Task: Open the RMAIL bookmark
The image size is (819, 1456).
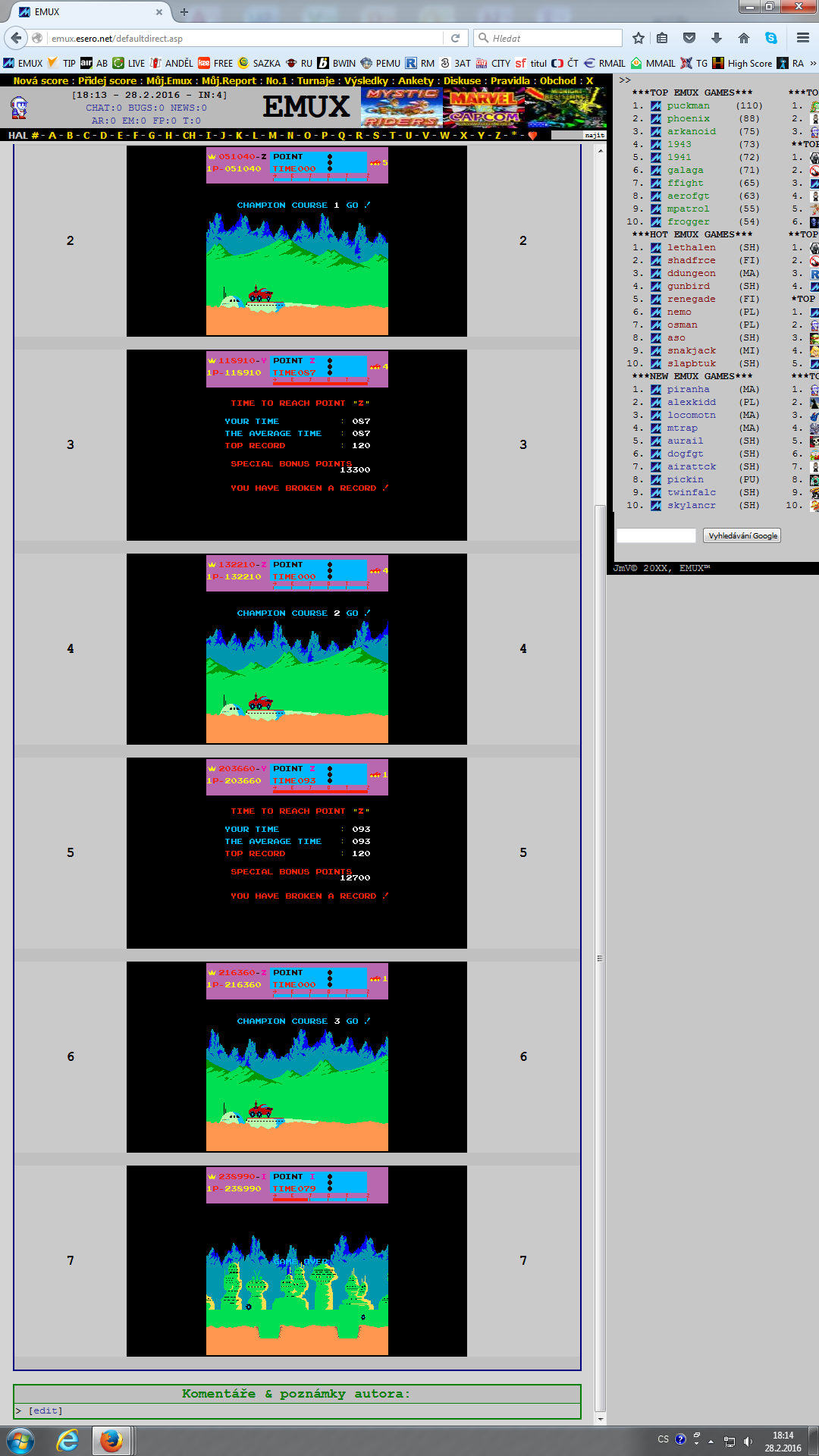Action: (604, 63)
